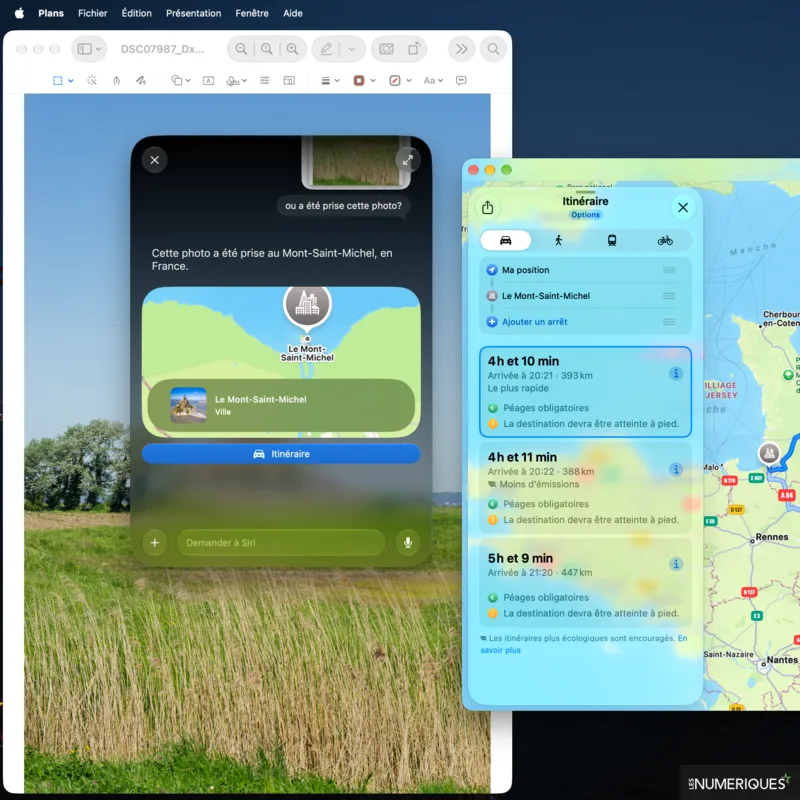Click the Rennes city label on map
The width and height of the screenshot is (800, 800).
click(771, 537)
